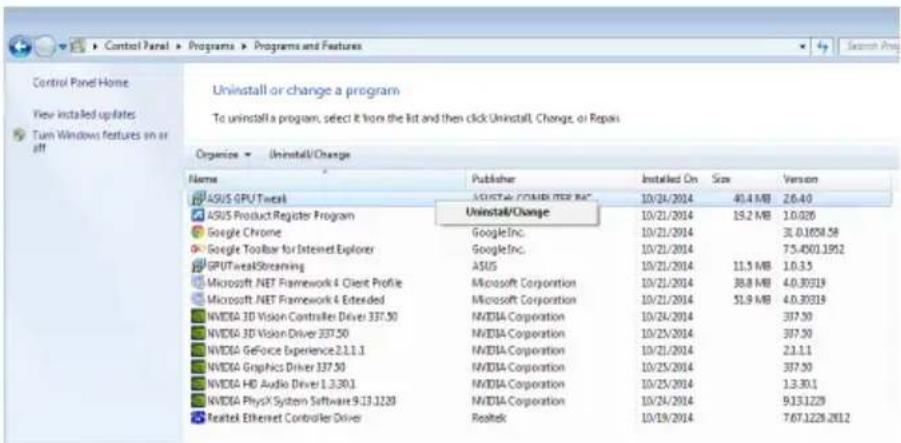The height and width of the screenshot is (443, 901).
Task: Click the Back navigation arrow button
Action: point(19,48)
